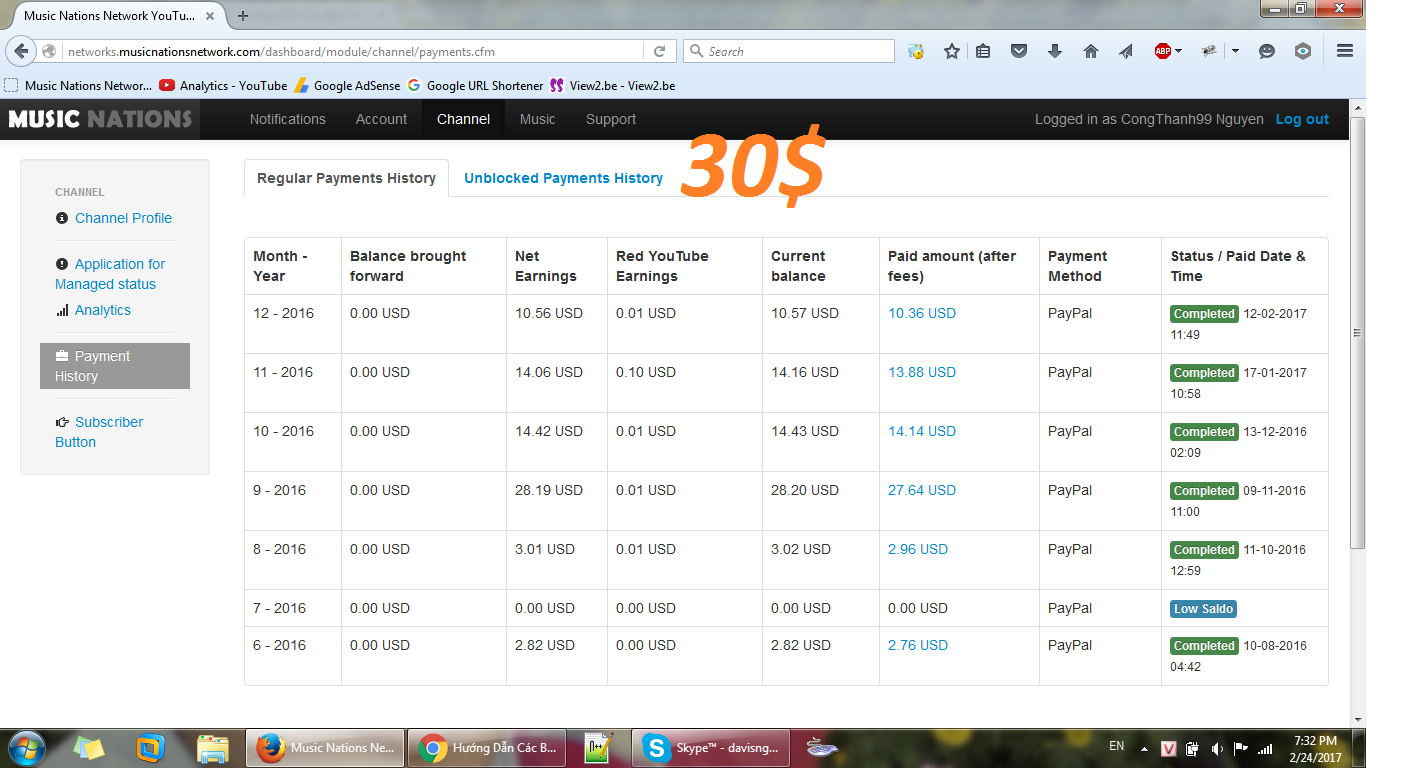Open the 2.76 USD paid amount link

tap(918, 645)
